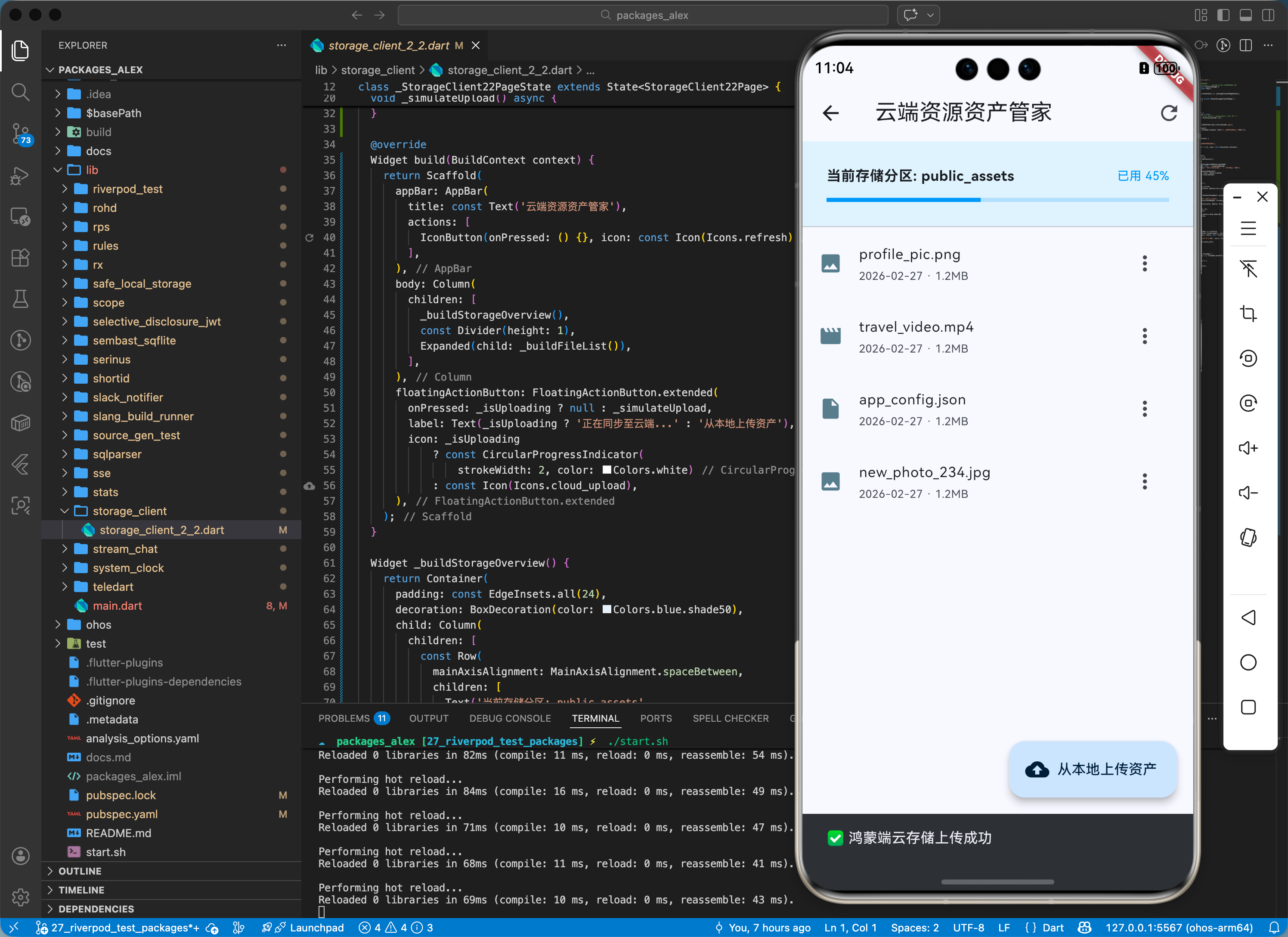The width and height of the screenshot is (1288, 937).
Task: Click emulator volume up button
Action: pyautogui.click(x=1248, y=448)
